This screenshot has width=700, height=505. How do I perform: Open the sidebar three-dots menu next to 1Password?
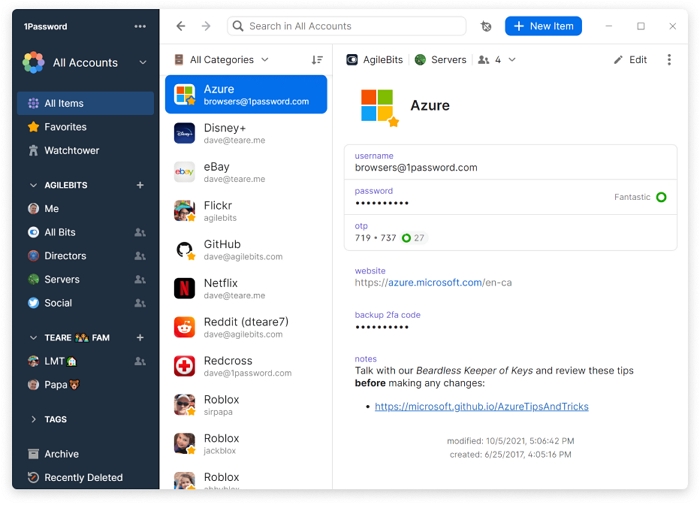(x=140, y=26)
